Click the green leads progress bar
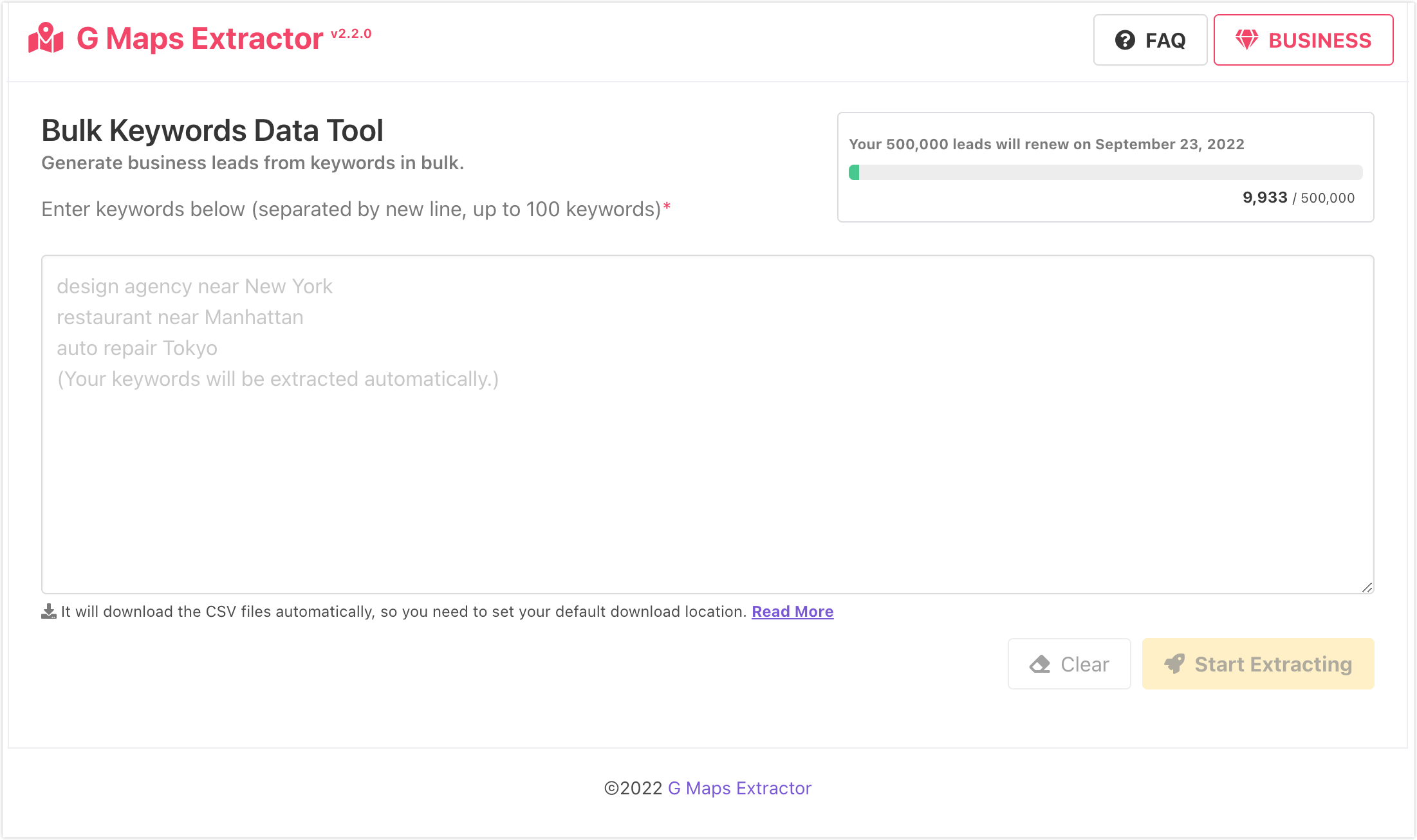1417x840 pixels. click(854, 172)
